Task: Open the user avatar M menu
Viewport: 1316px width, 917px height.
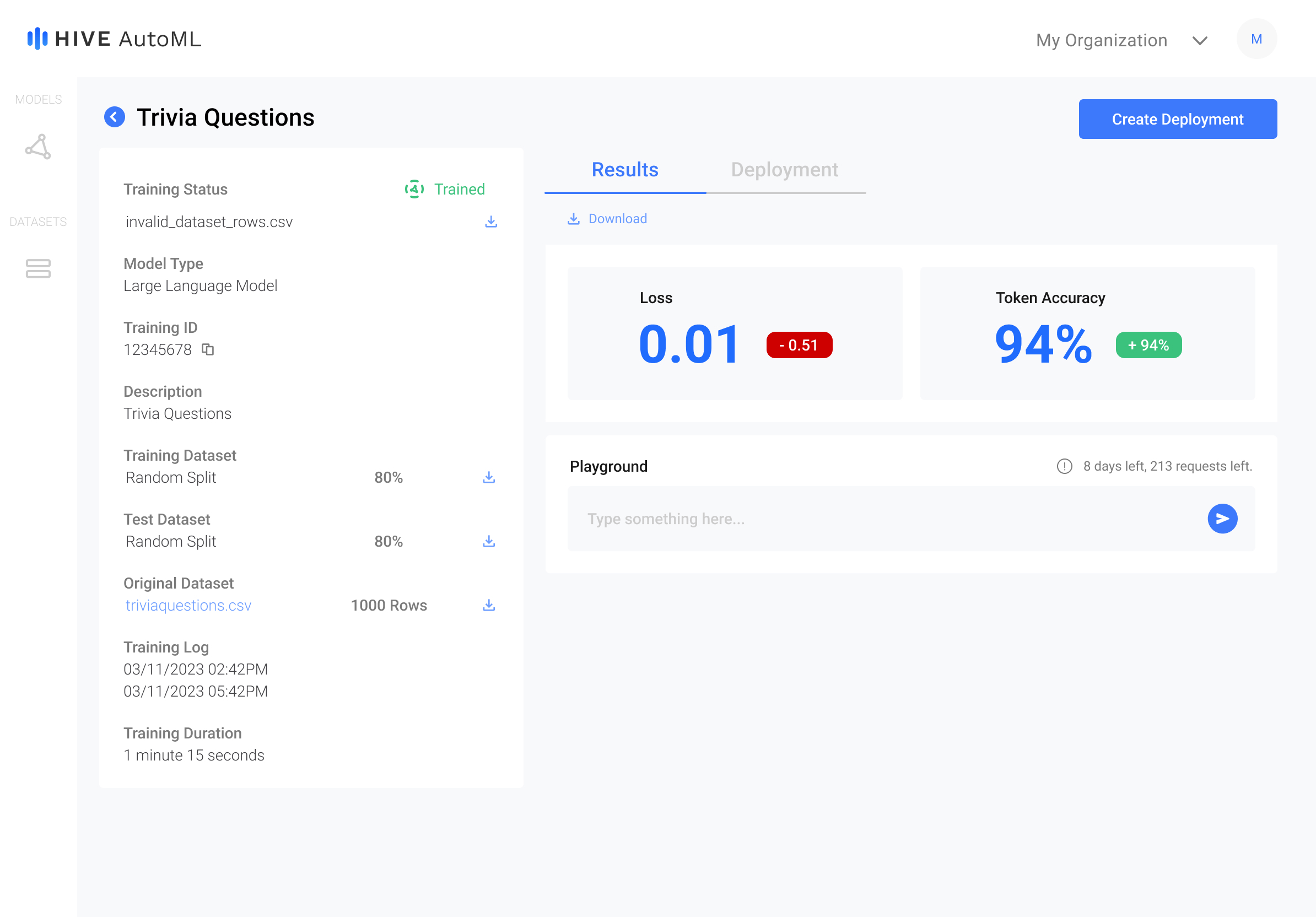Action: coord(1256,39)
